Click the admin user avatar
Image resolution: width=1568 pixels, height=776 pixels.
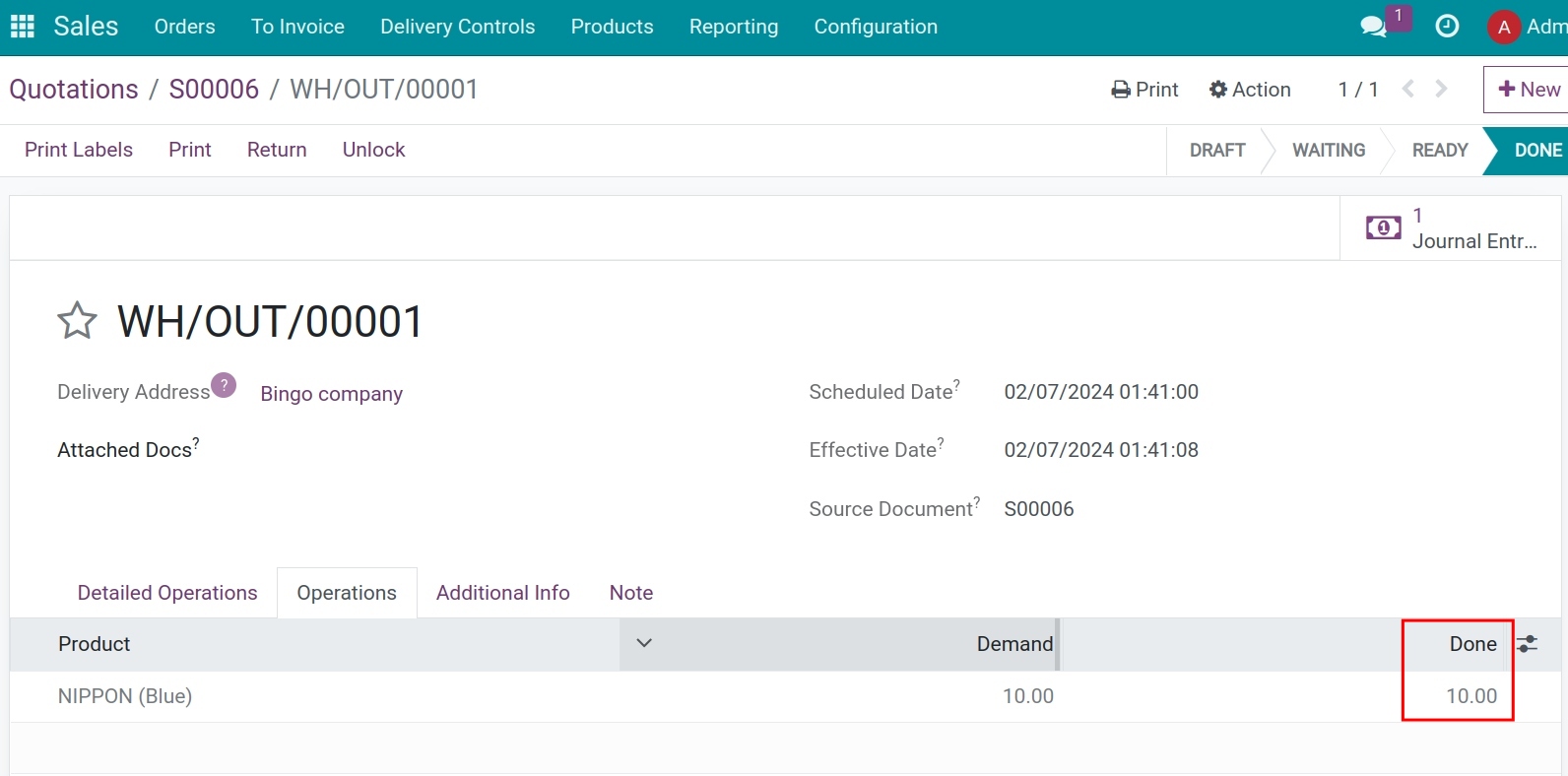pos(1504,27)
